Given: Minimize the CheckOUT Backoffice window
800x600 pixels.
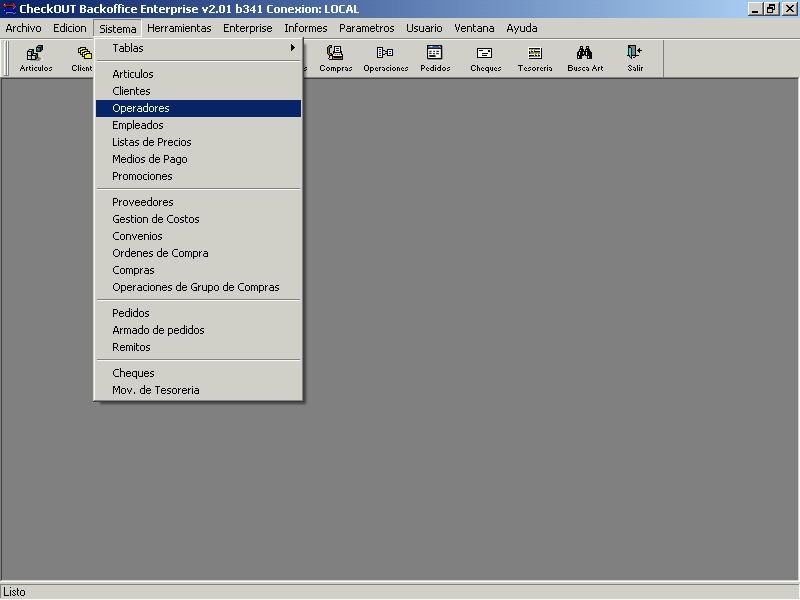Looking at the screenshot, I should click(755, 9).
